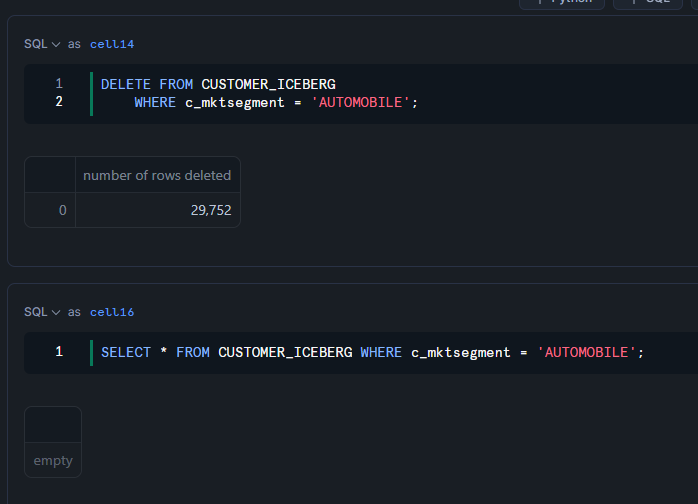Select row index 0 in results table

50,210
